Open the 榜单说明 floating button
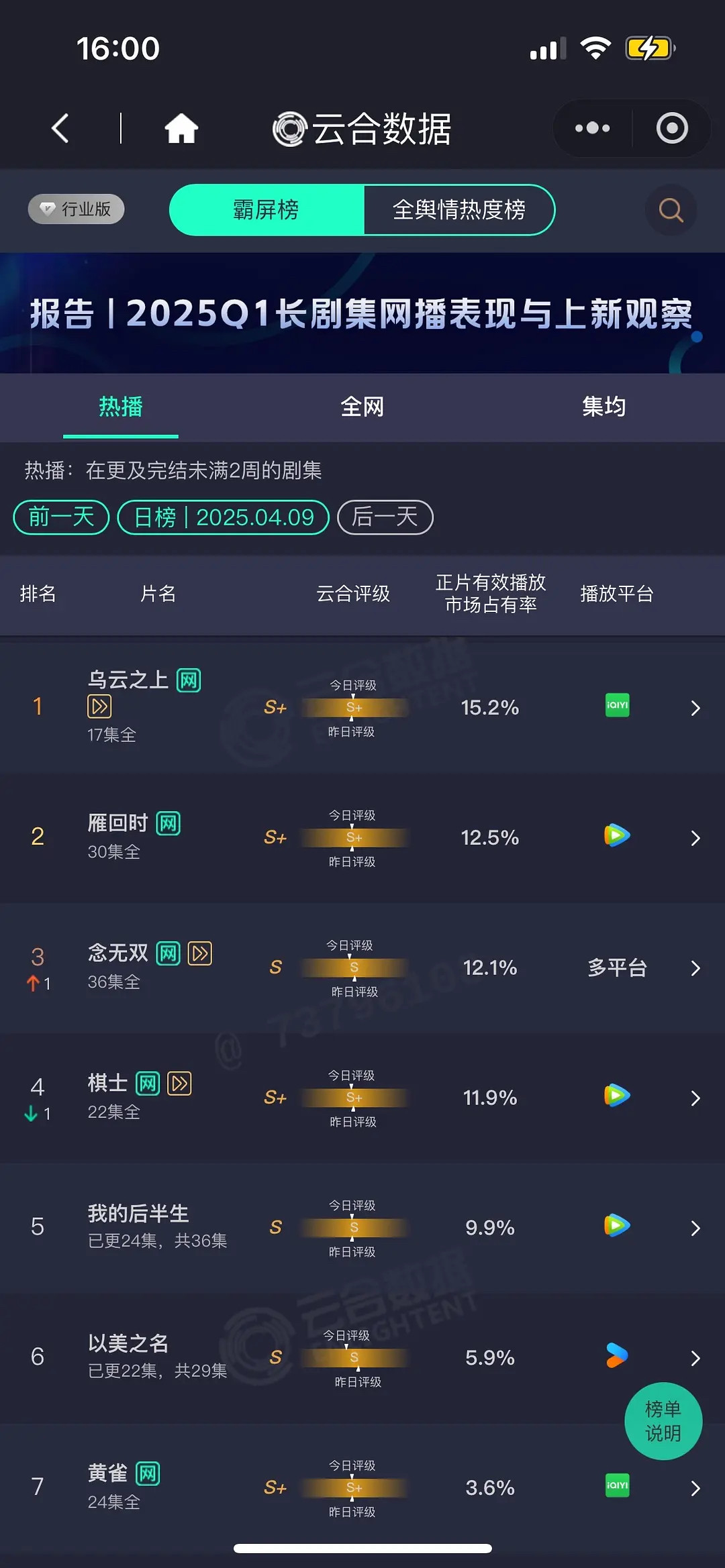The image size is (725, 1568). (663, 1421)
